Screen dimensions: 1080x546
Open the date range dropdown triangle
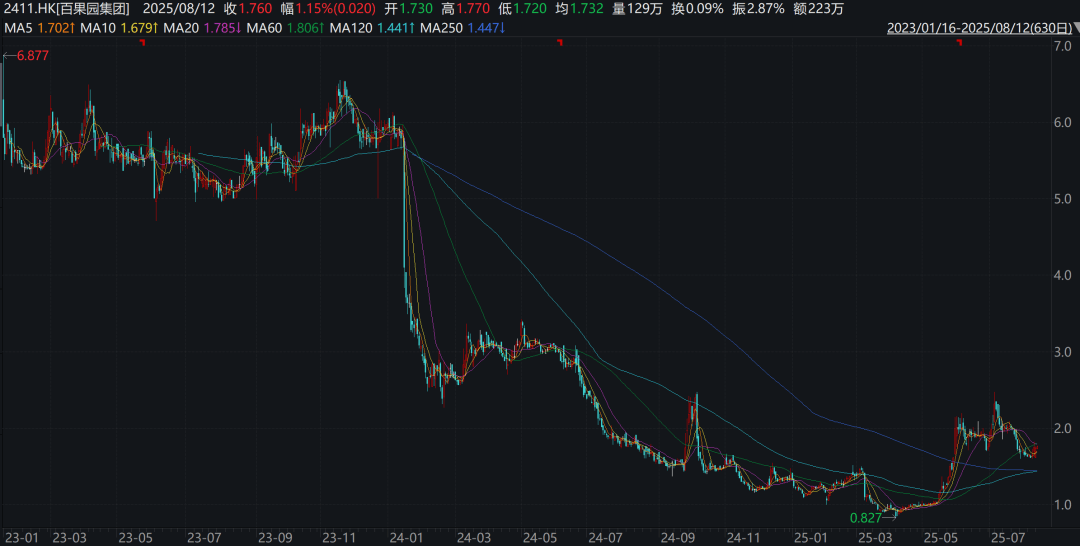point(1069,28)
